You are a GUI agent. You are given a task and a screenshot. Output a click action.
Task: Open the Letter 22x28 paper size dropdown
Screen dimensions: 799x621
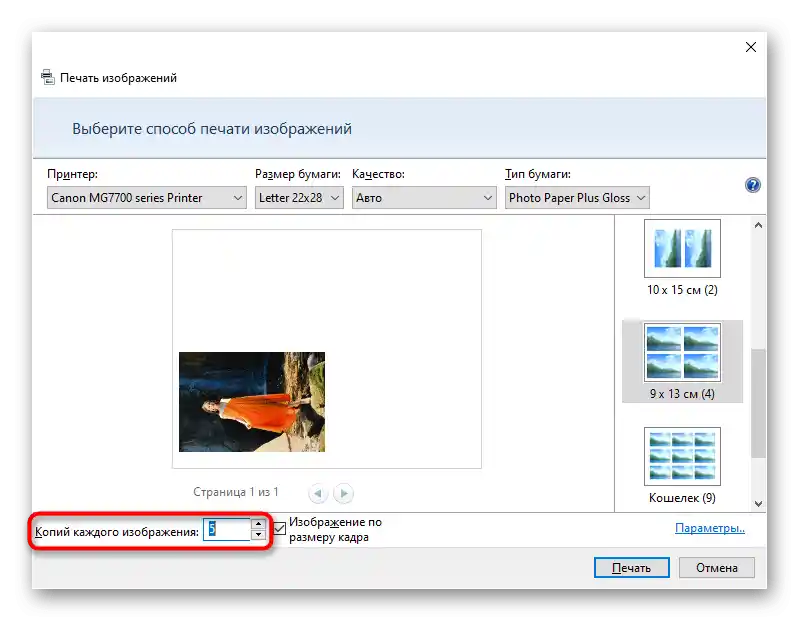299,198
